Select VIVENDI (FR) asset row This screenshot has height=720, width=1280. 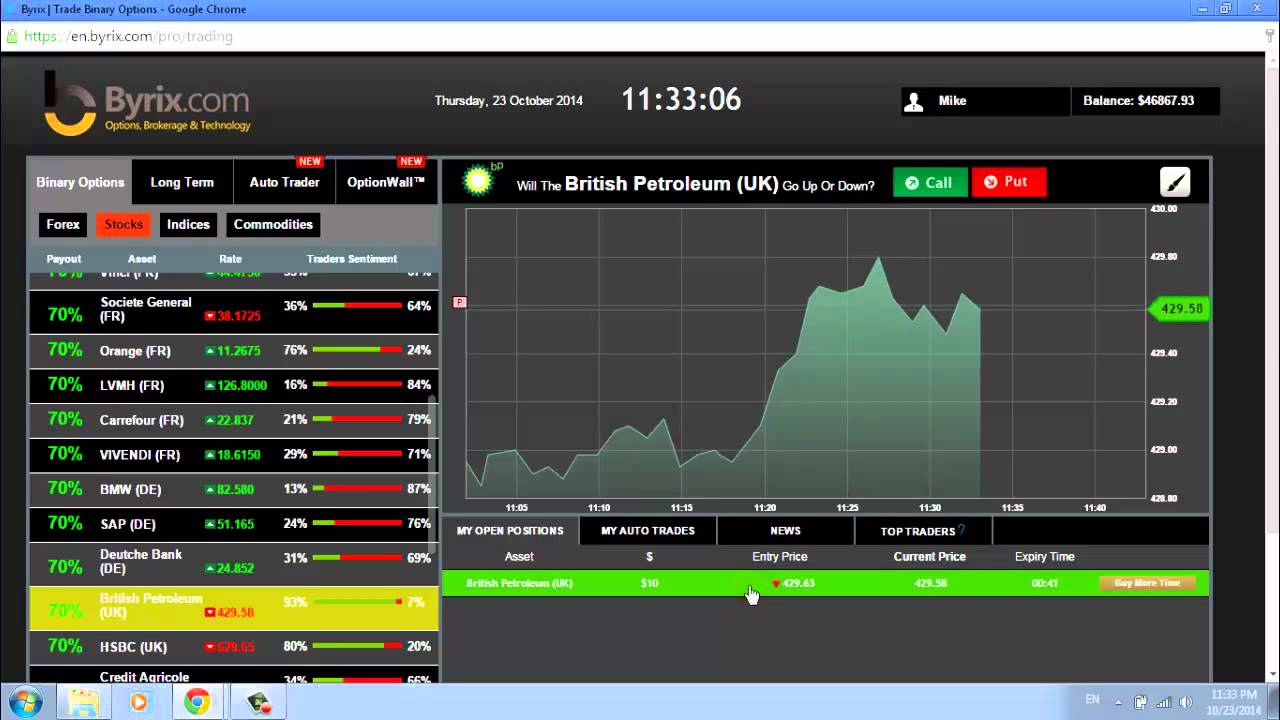(234, 454)
